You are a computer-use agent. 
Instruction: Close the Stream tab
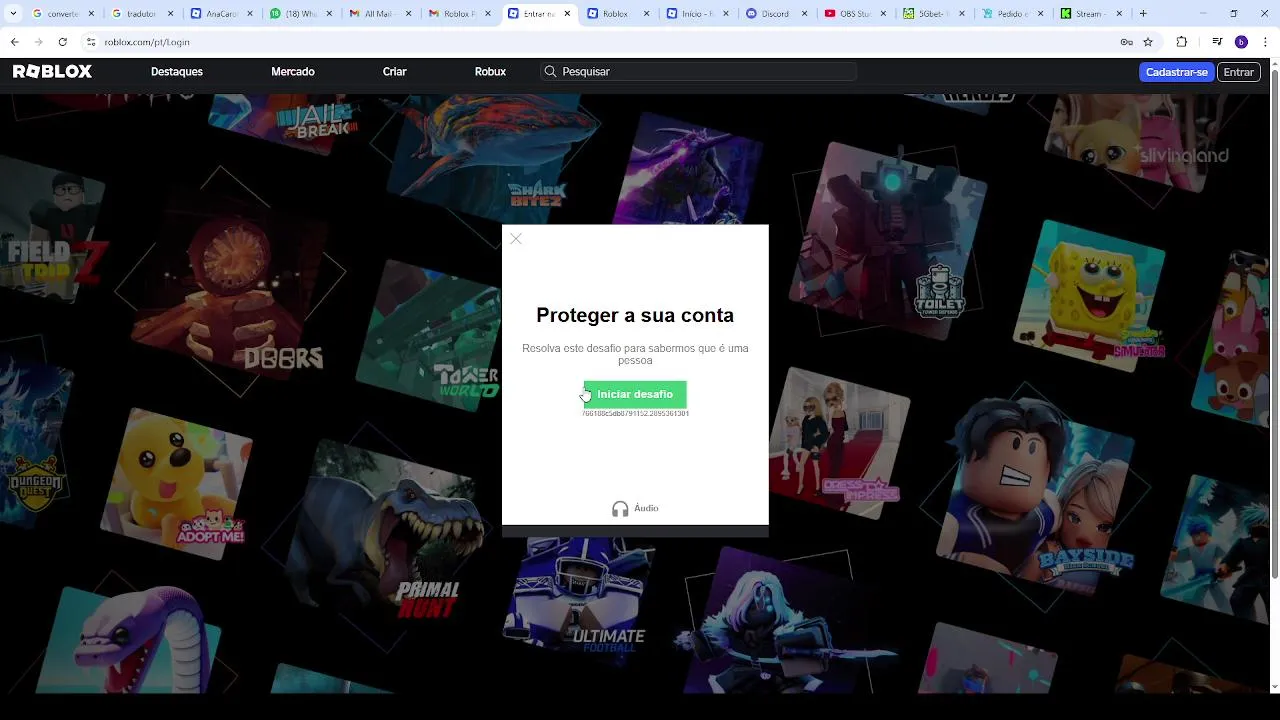[x=1119, y=14]
